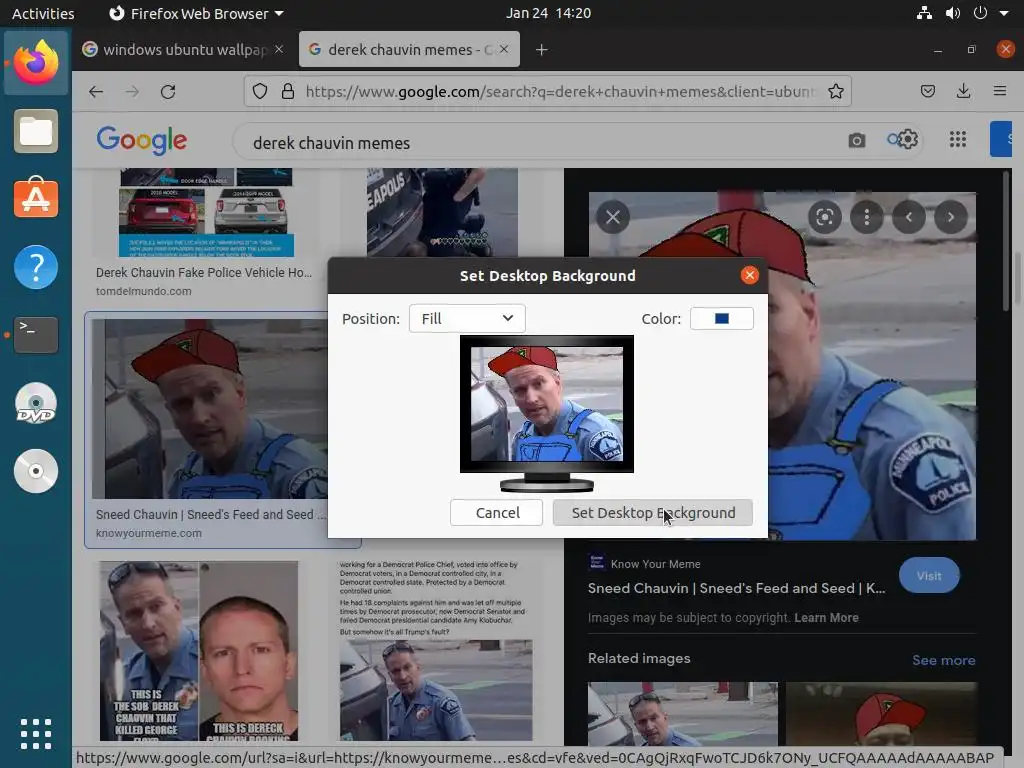This screenshot has width=1024, height=768.
Task: Open the Position Fill dropdown
Action: tap(467, 319)
